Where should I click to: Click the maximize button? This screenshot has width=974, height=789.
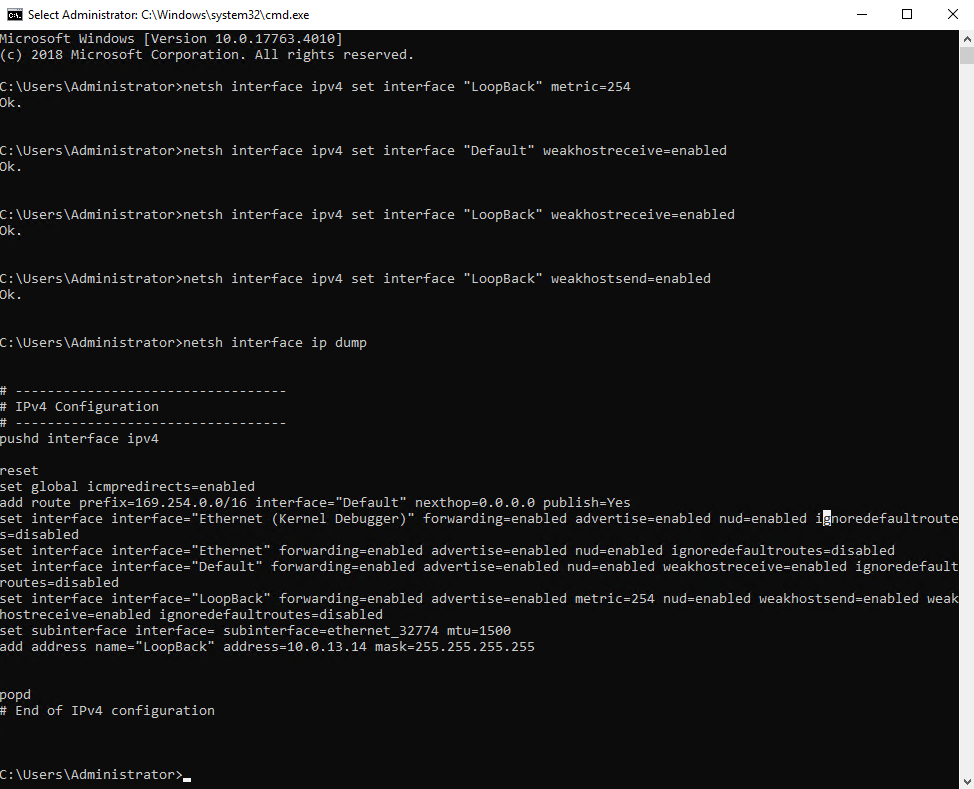tap(907, 14)
